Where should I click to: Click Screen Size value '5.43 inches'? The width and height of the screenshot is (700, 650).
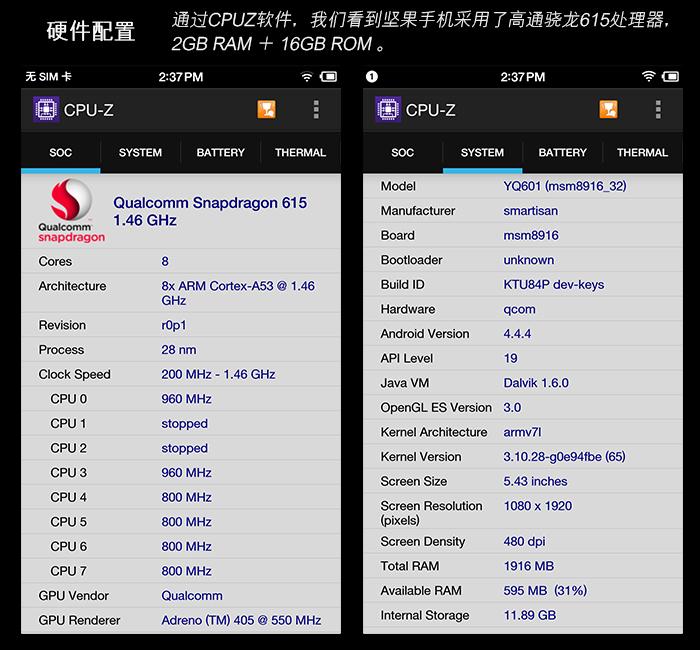pyautogui.click(x=535, y=481)
